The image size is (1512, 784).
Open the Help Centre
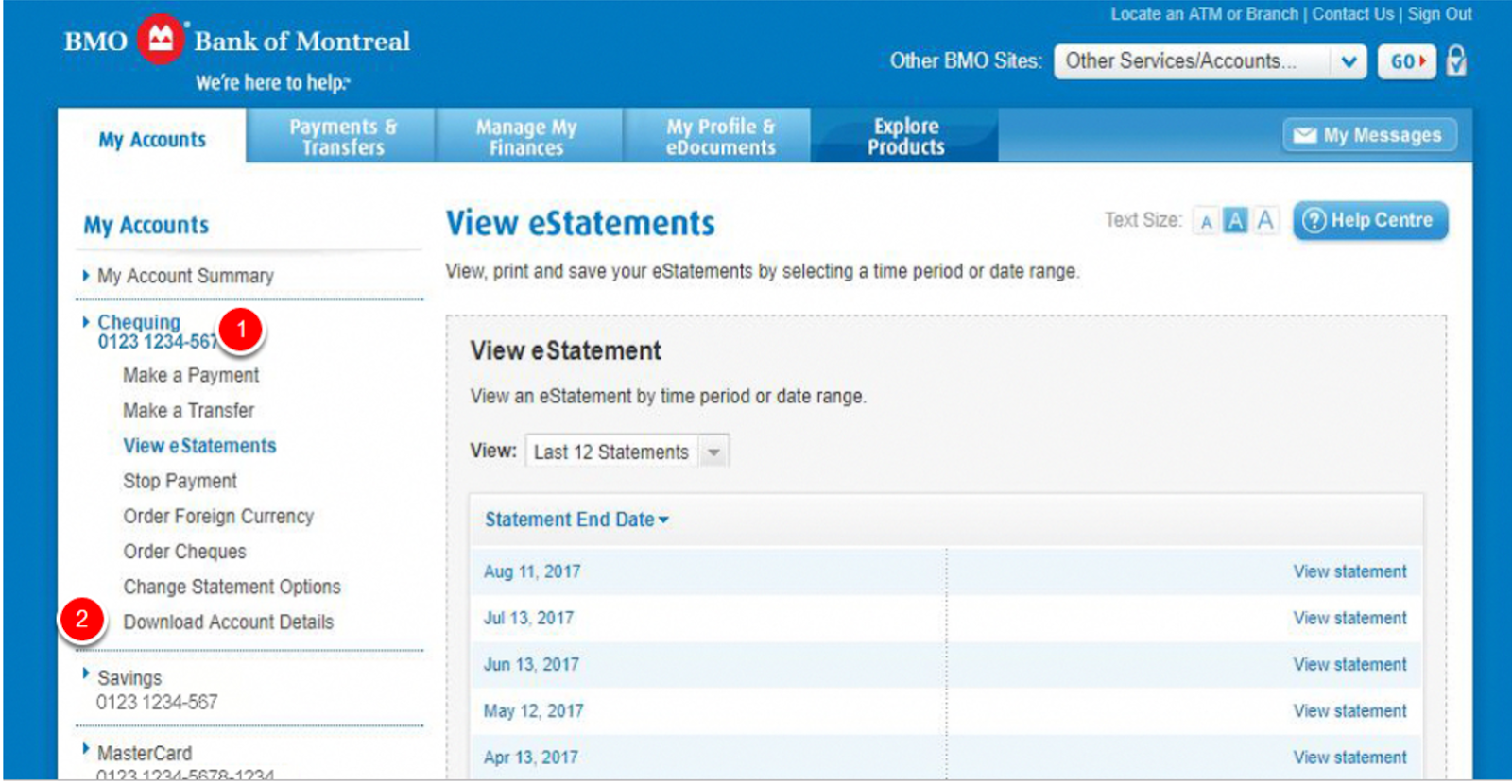tap(1370, 221)
